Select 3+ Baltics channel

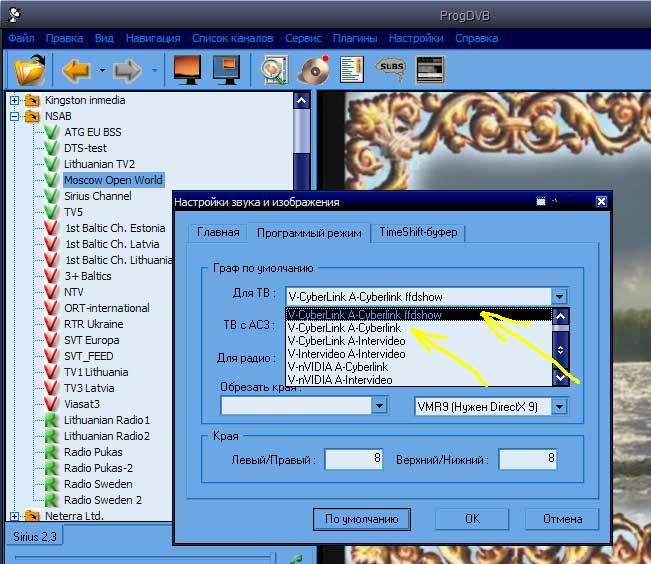coord(88,276)
